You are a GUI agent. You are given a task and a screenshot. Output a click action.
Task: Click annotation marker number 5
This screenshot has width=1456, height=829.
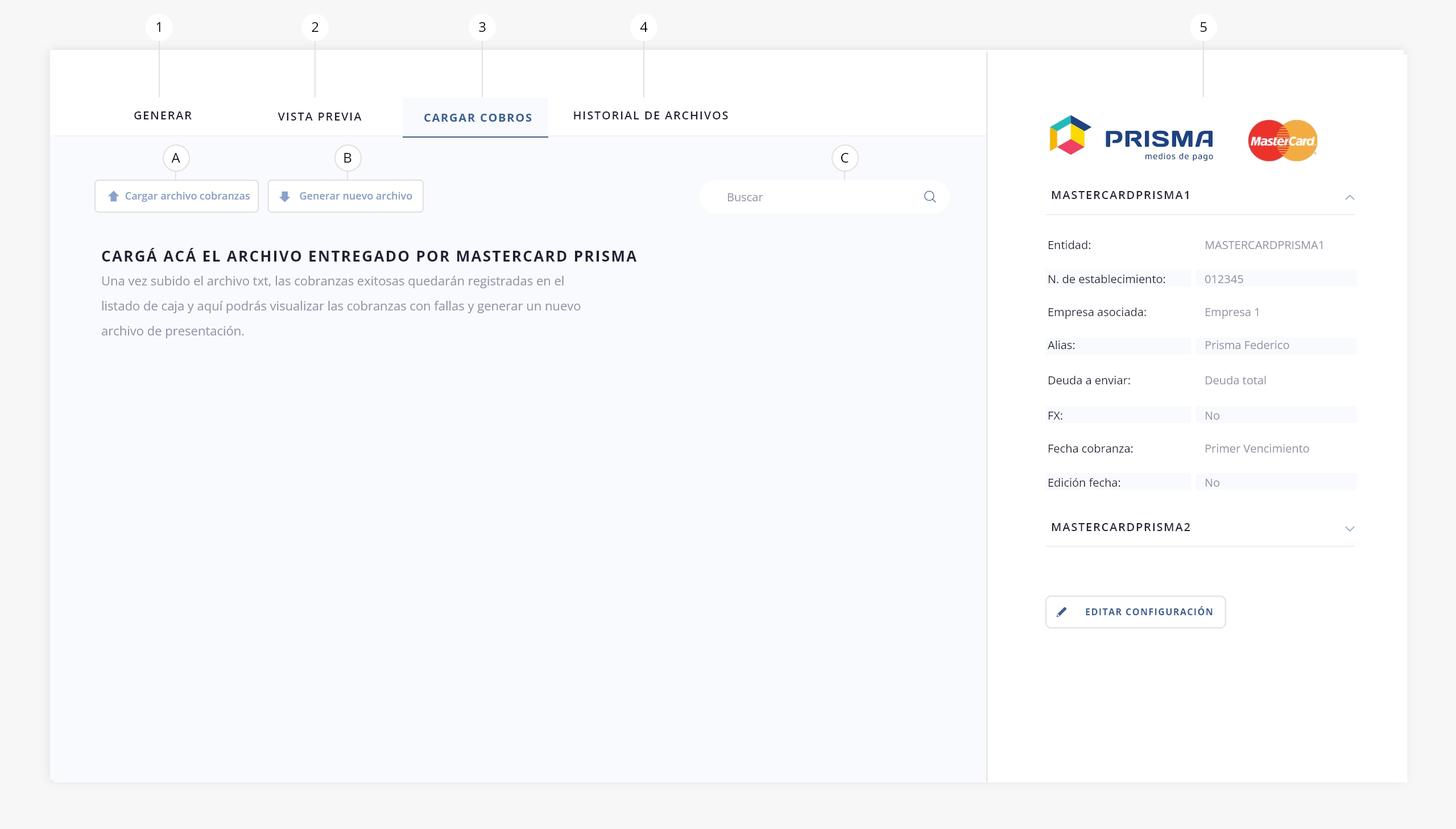1202,27
